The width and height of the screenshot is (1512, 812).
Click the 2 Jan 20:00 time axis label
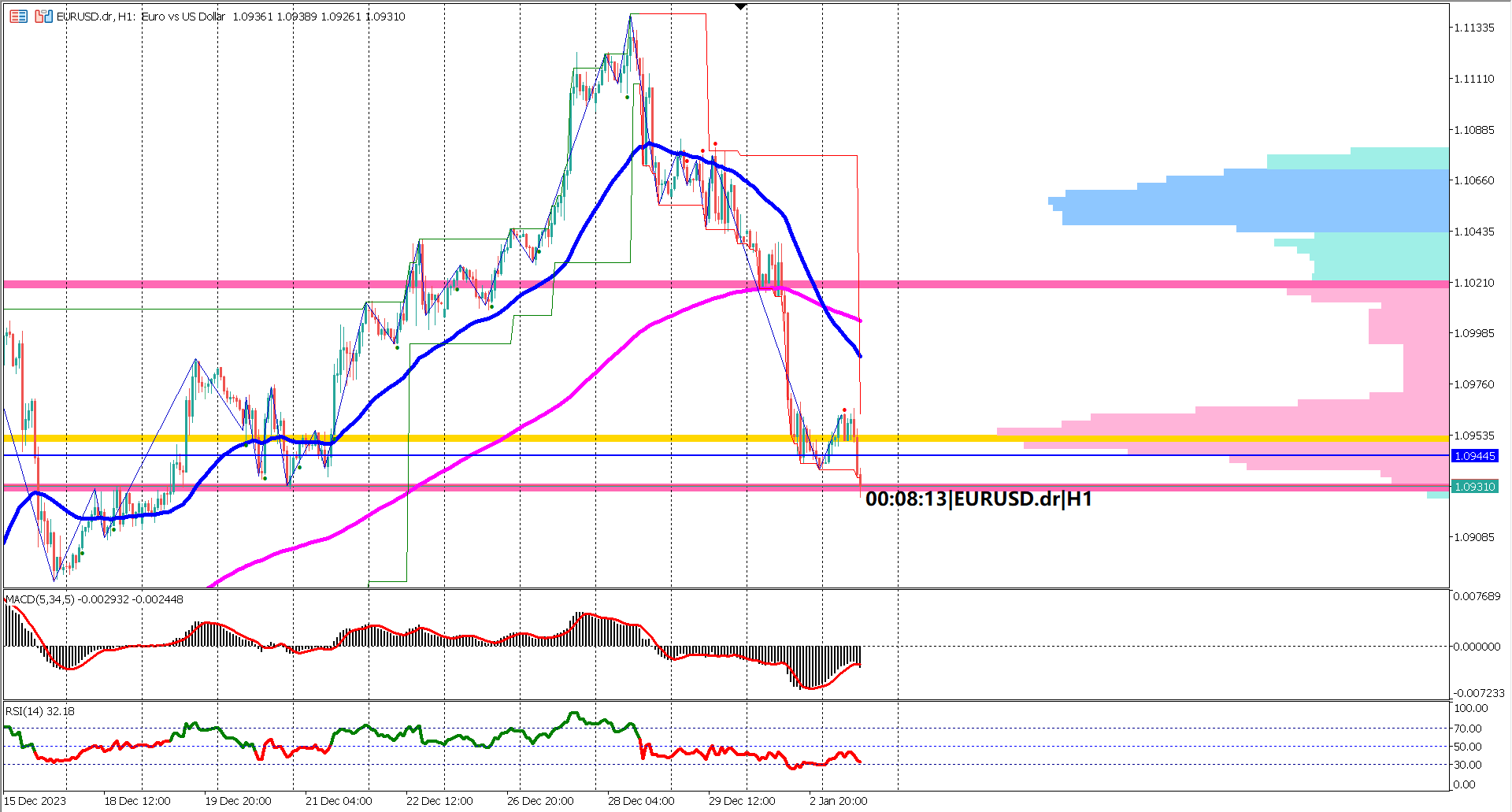[x=839, y=800]
